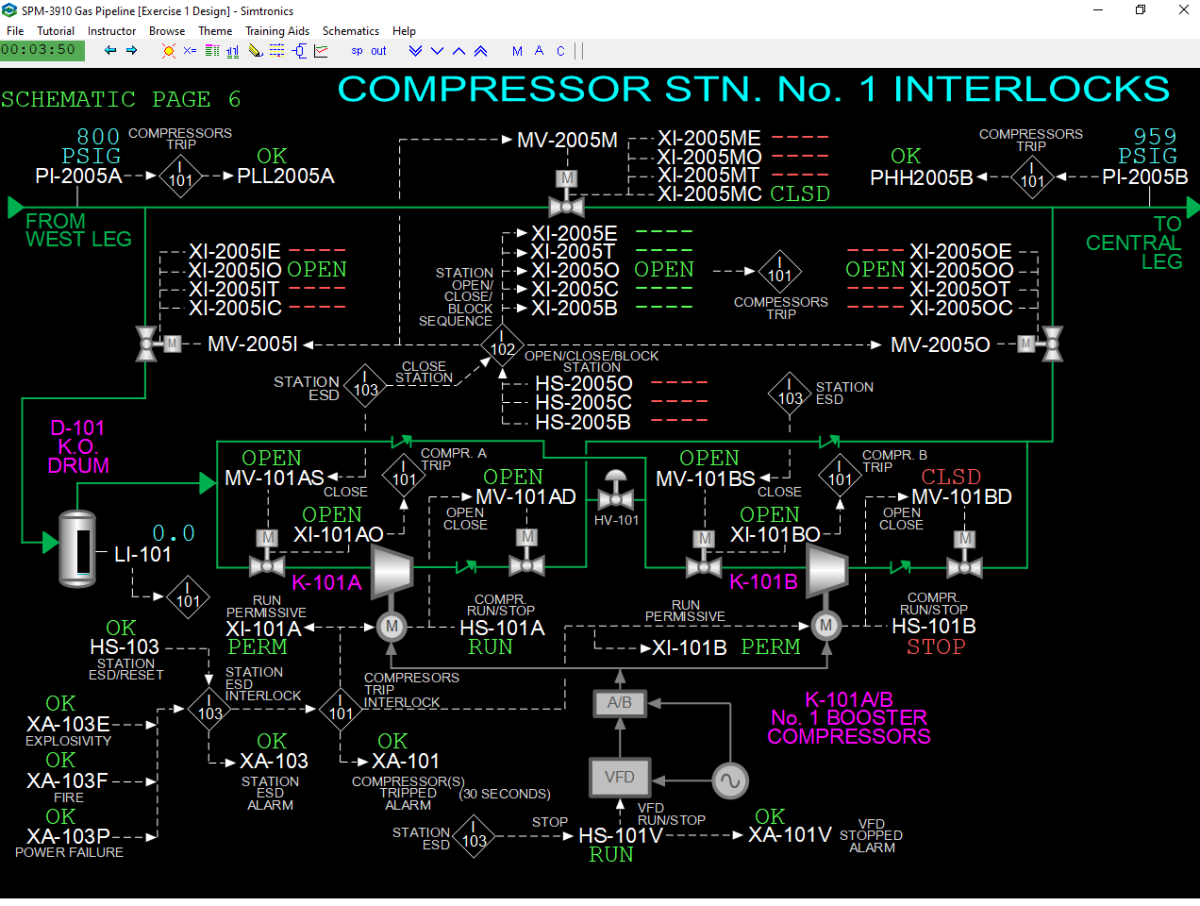The width and height of the screenshot is (1200, 906).
Task: Click the single down chevron toolbar icon
Action: pos(438,51)
